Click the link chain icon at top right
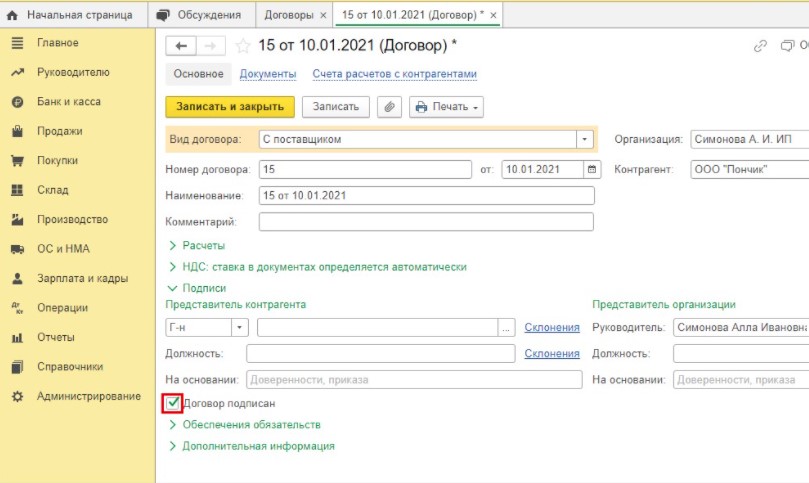 760,46
